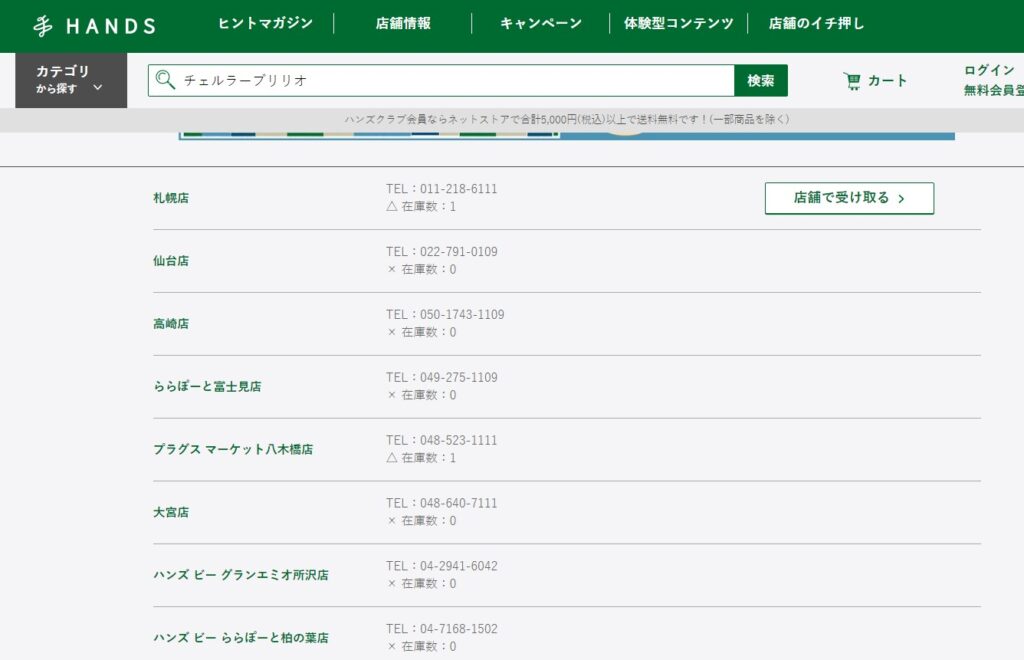1024x660 pixels.
Task: Click the 検索 search button
Action: [x=761, y=80]
